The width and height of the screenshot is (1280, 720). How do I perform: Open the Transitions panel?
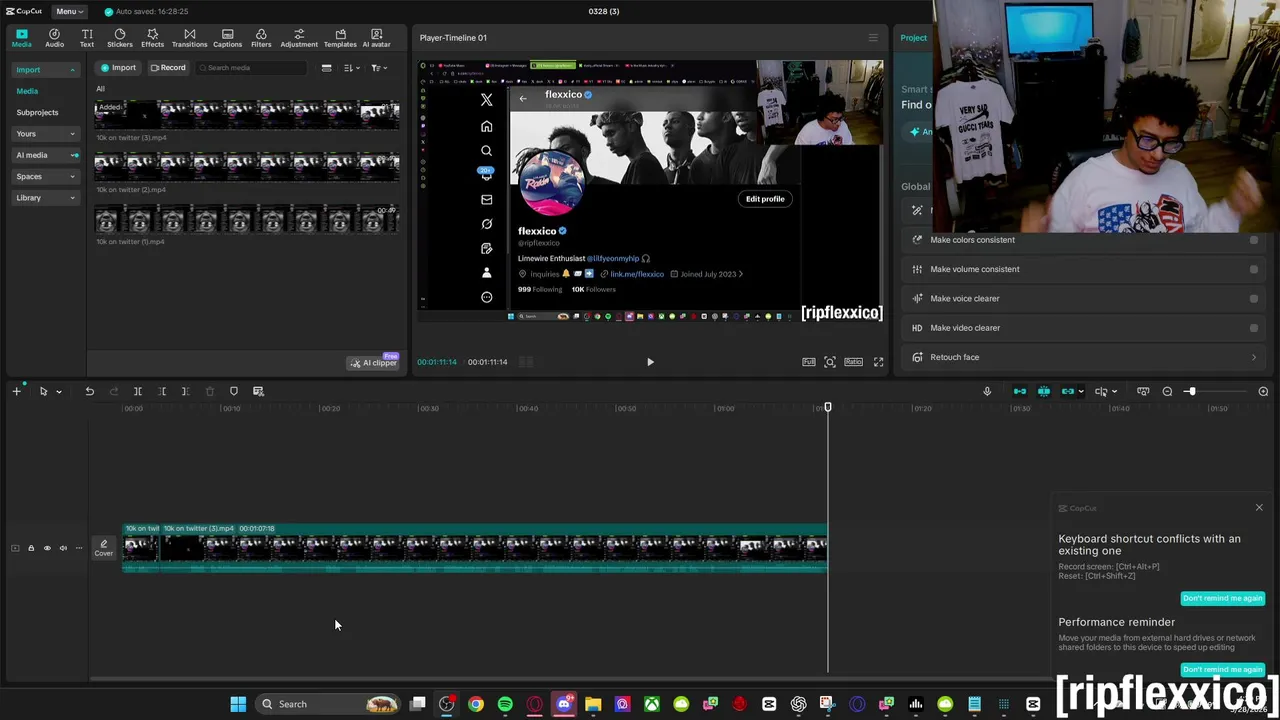[x=189, y=38]
